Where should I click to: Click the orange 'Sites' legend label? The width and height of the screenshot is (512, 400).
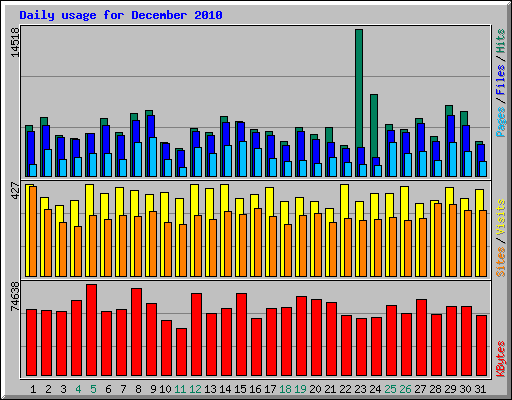click(x=500, y=262)
